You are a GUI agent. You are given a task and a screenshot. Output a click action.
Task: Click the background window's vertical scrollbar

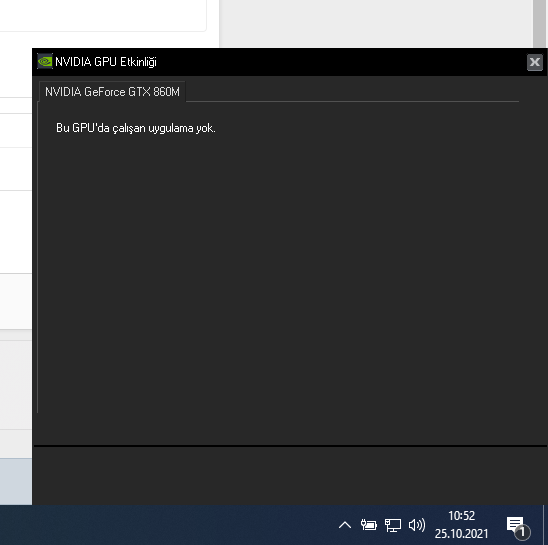539,24
